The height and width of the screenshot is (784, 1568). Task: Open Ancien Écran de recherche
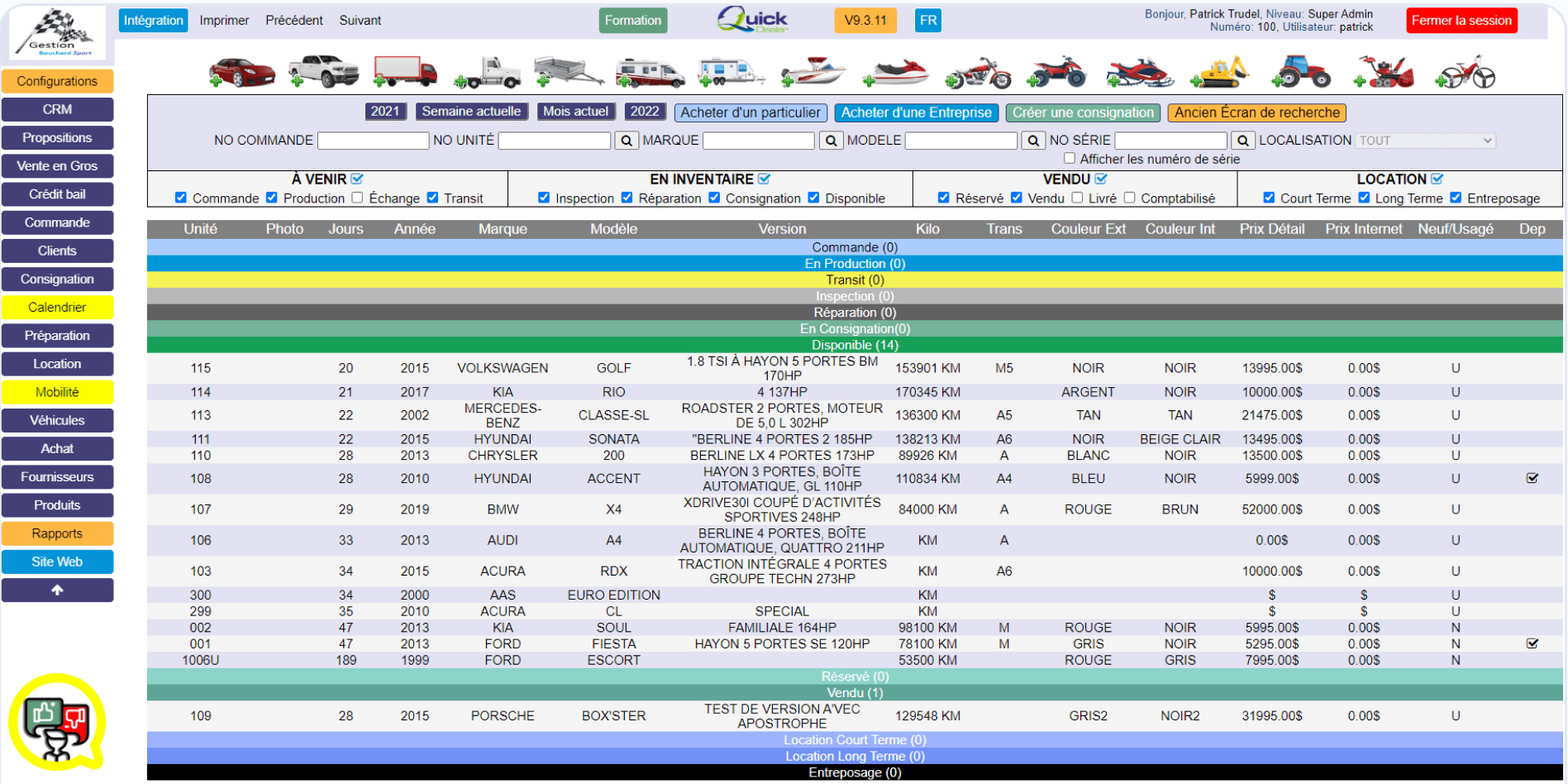1257,112
